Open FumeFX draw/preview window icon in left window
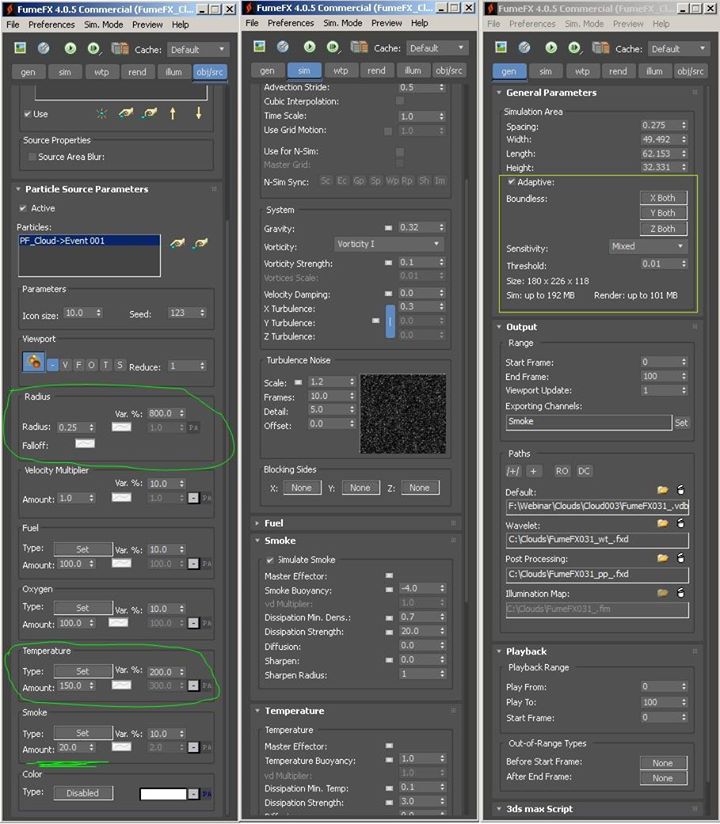 coord(20,48)
